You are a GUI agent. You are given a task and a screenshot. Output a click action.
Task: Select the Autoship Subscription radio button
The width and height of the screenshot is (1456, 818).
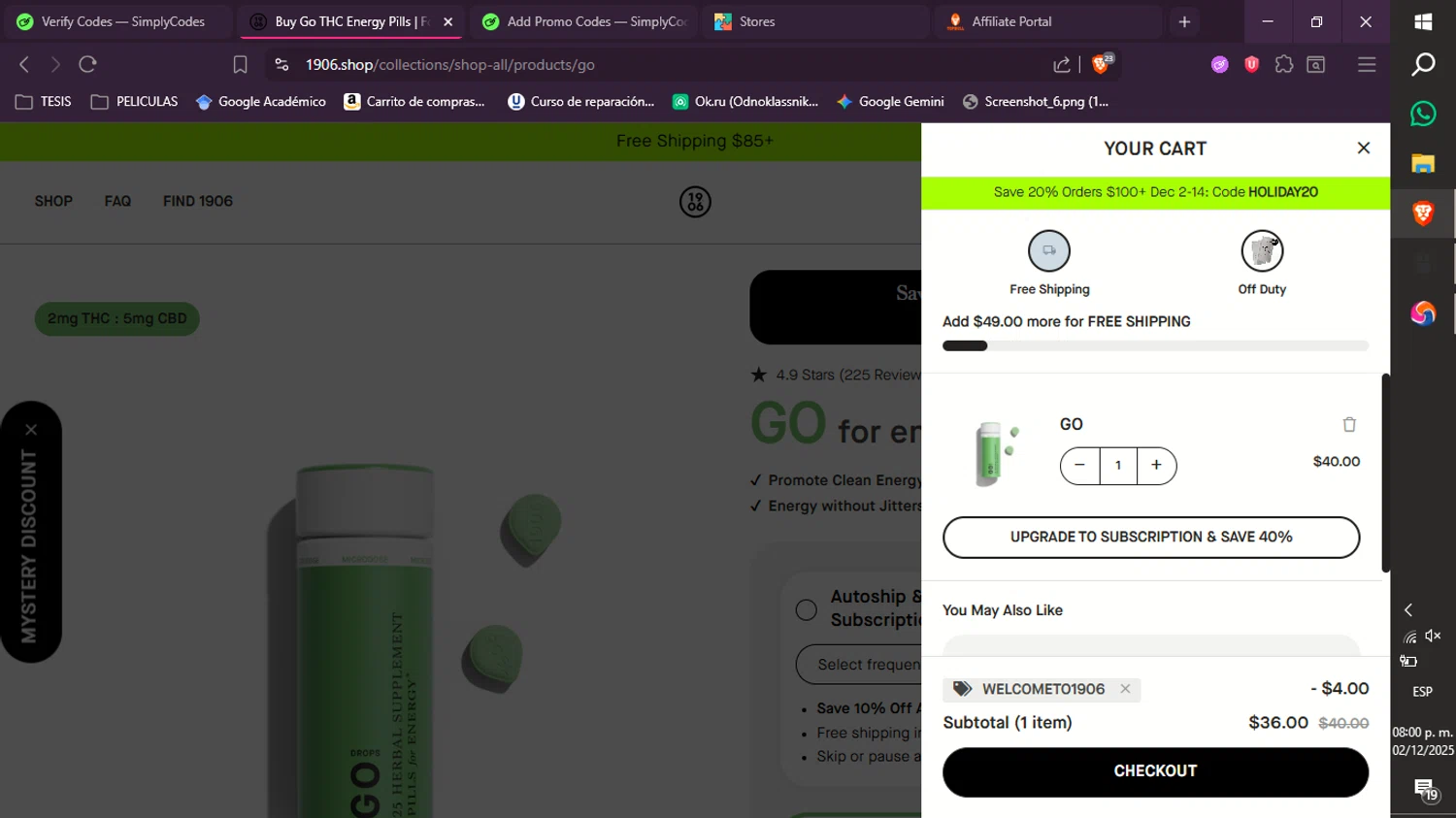(x=806, y=609)
